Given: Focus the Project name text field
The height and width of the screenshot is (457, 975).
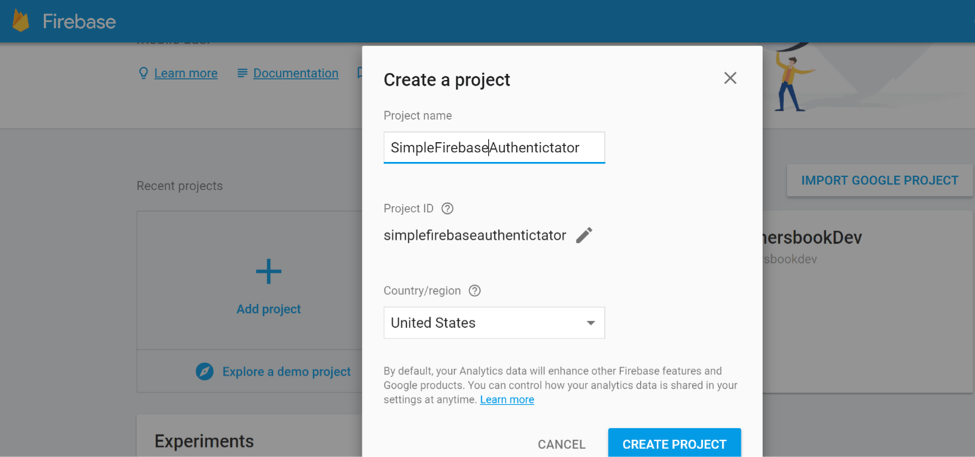Looking at the screenshot, I should click(494, 148).
